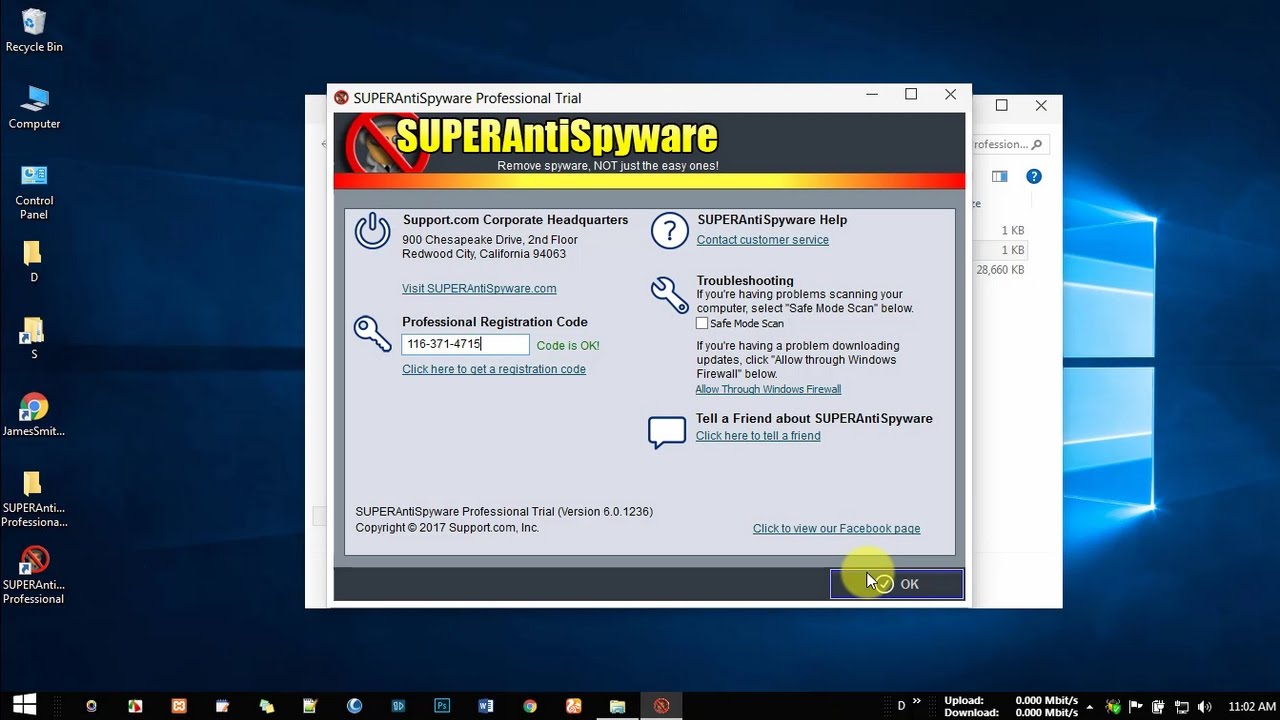Close the SUPERAntiSpyware Professional Trial window
The image size is (1280, 720).
(x=950, y=94)
